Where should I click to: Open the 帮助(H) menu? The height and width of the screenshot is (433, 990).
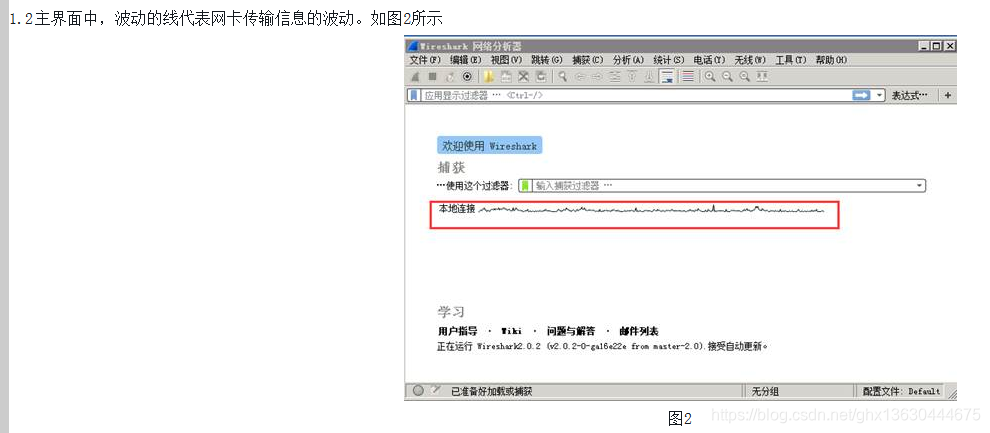[831, 60]
